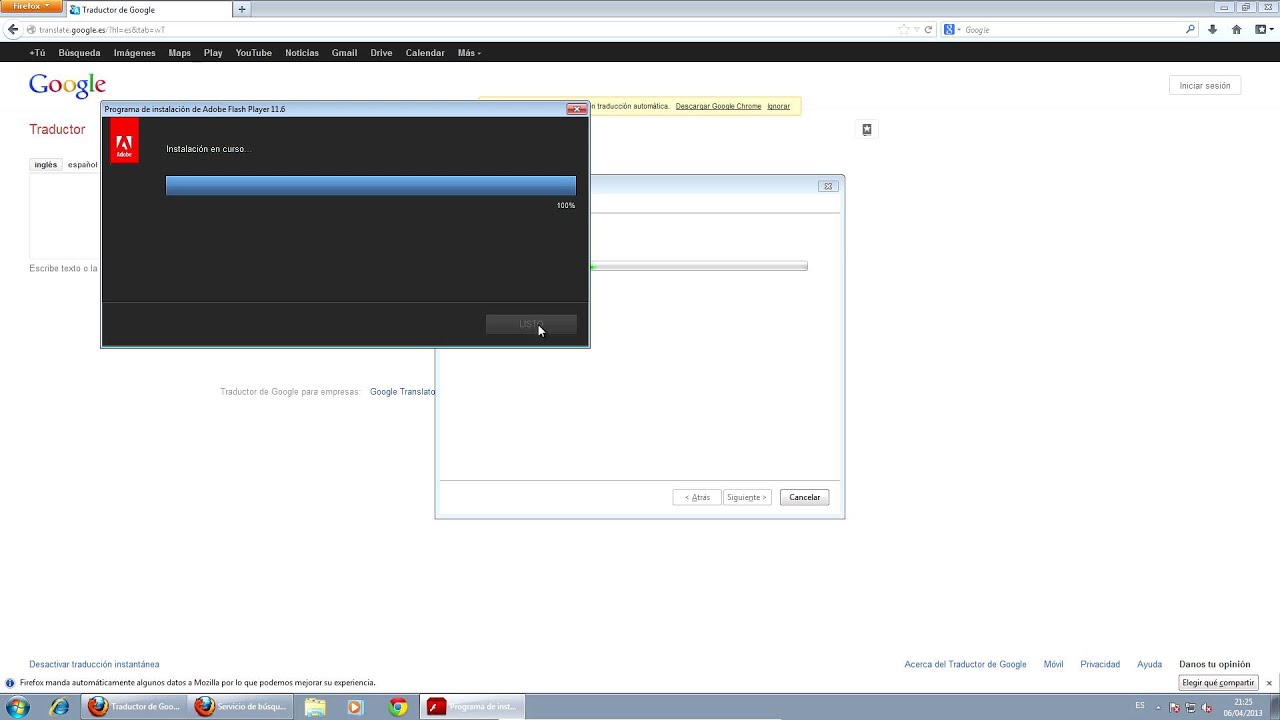Close the Firefox data notification bar
Screen dimensions: 1280x720
(1269, 683)
